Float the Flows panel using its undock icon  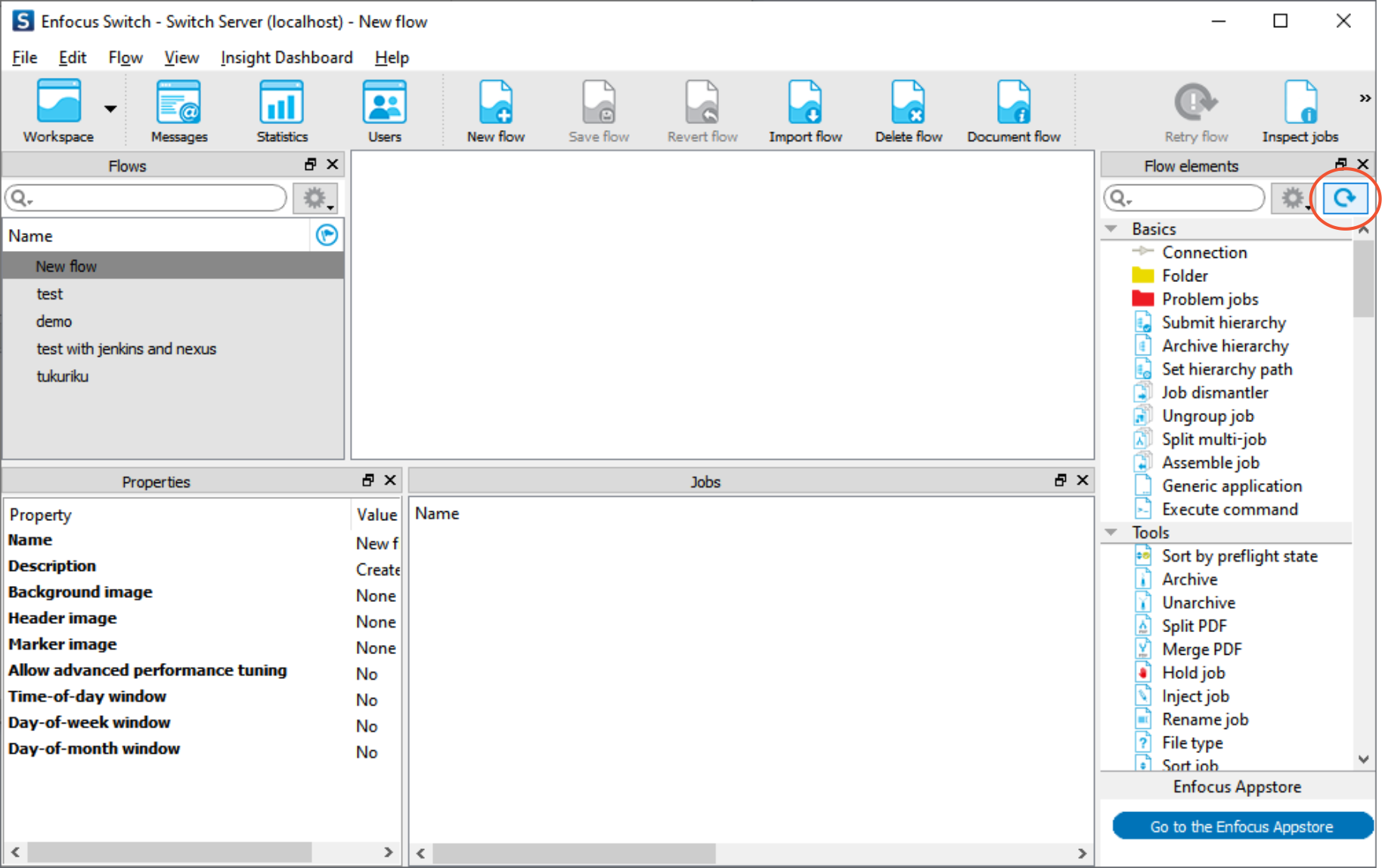(309, 164)
